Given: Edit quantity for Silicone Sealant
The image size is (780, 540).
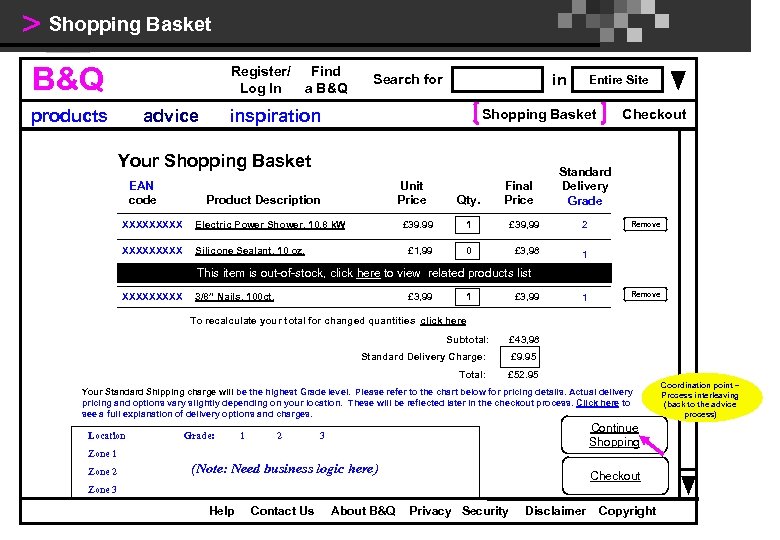Looking at the screenshot, I should [x=468, y=251].
